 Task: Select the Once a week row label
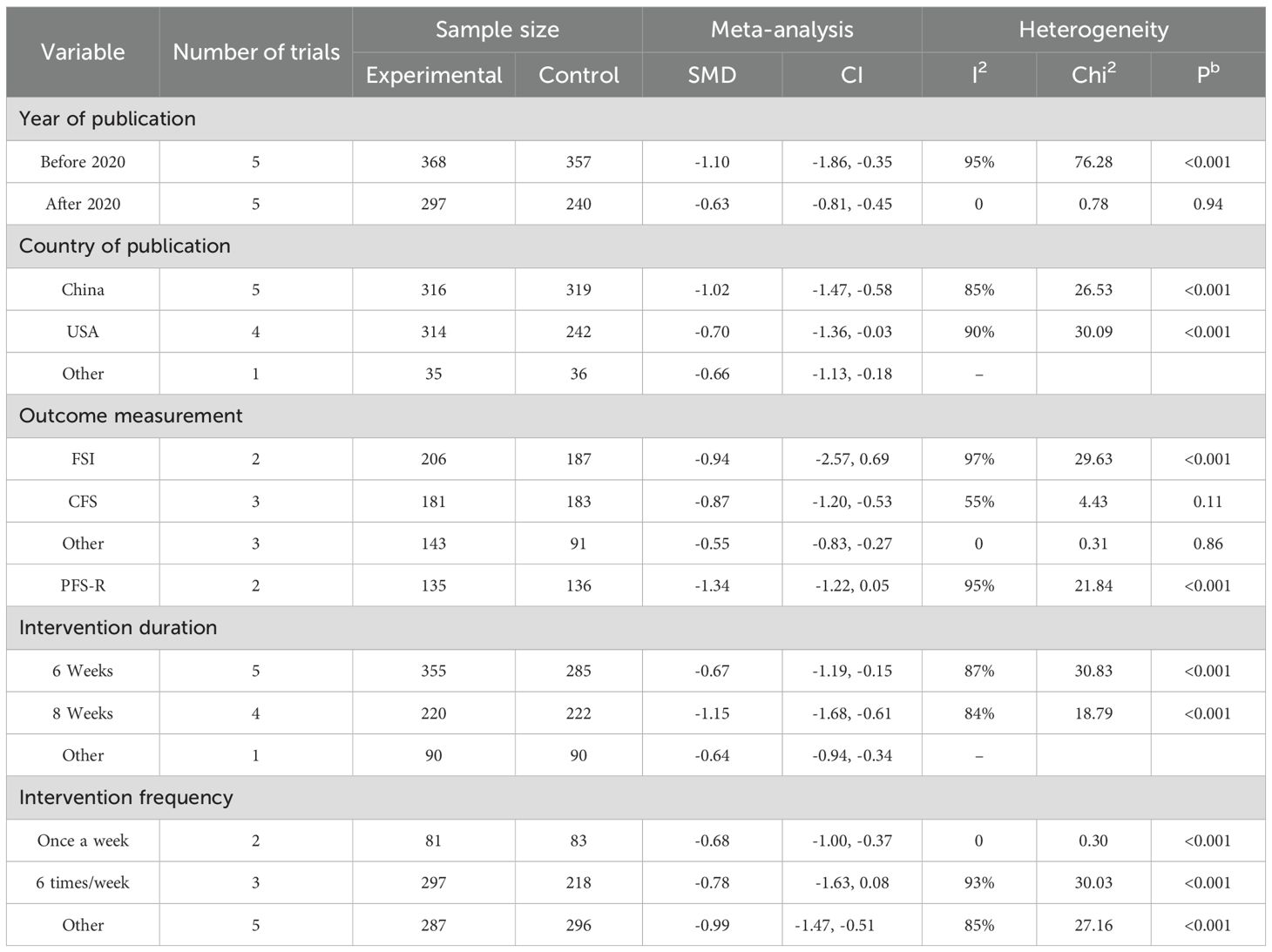point(83,841)
